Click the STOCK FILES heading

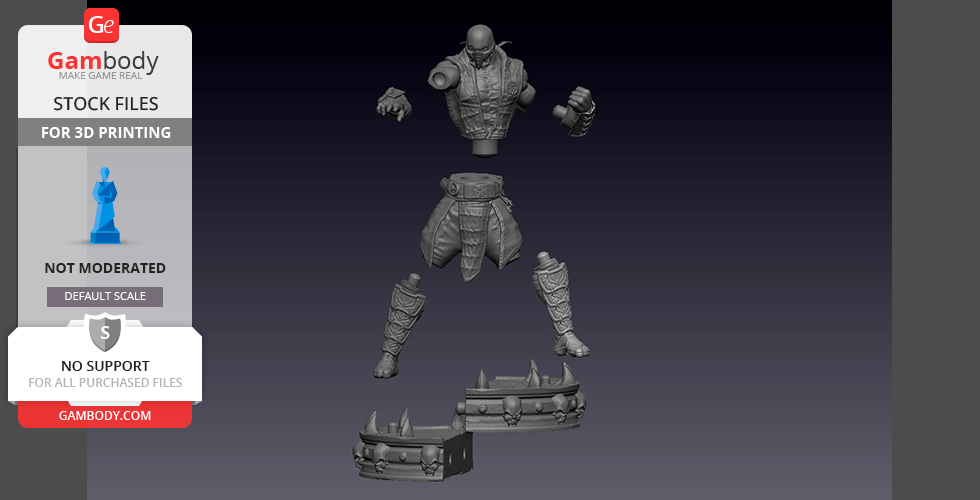pyautogui.click(x=105, y=104)
